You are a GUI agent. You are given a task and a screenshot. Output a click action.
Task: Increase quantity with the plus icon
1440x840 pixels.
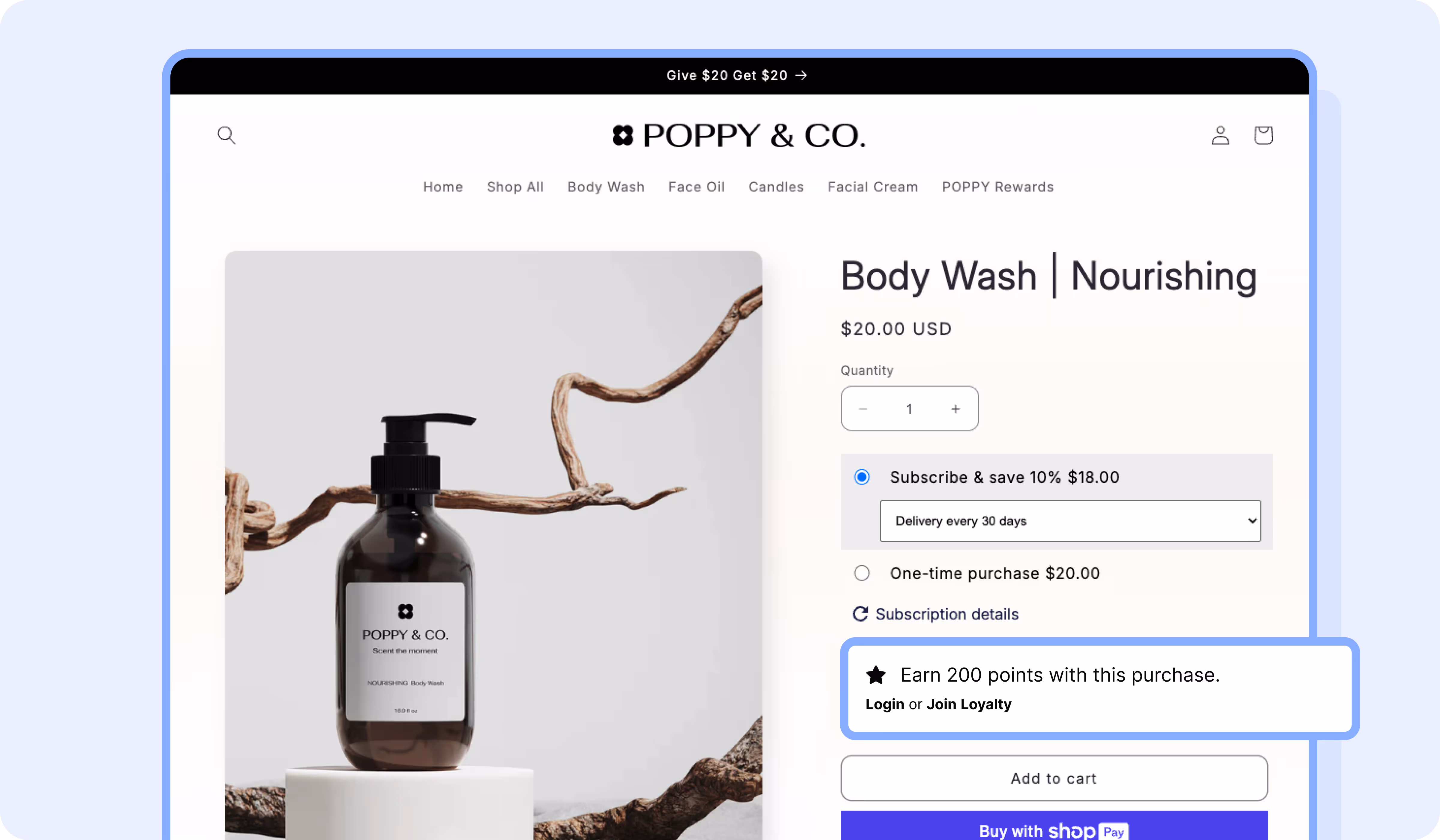[955, 409]
